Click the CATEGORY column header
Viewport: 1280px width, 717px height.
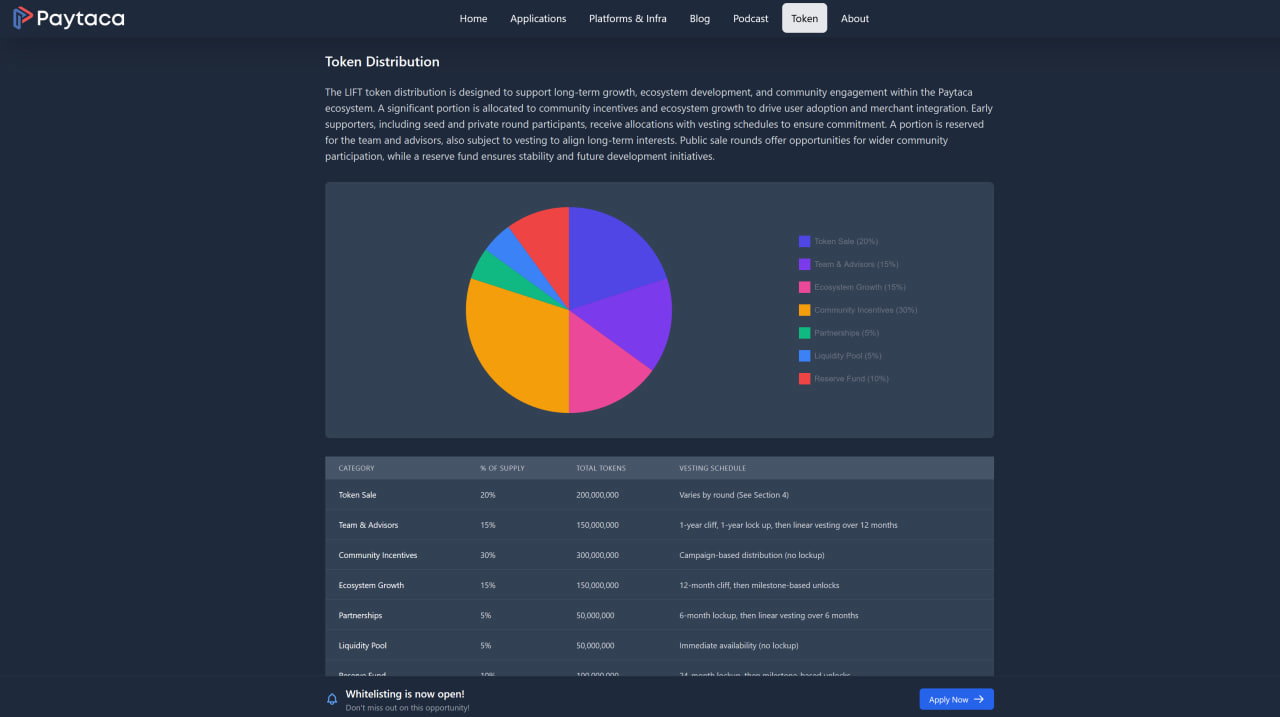tap(356, 468)
